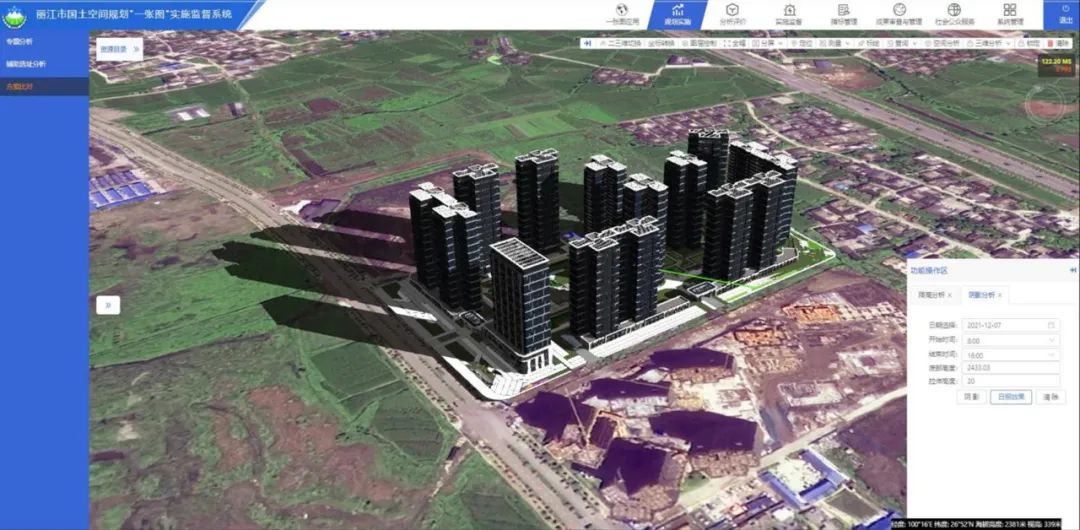
Task: Select the highlighted orange sidebar item
Action: click(x=44, y=87)
